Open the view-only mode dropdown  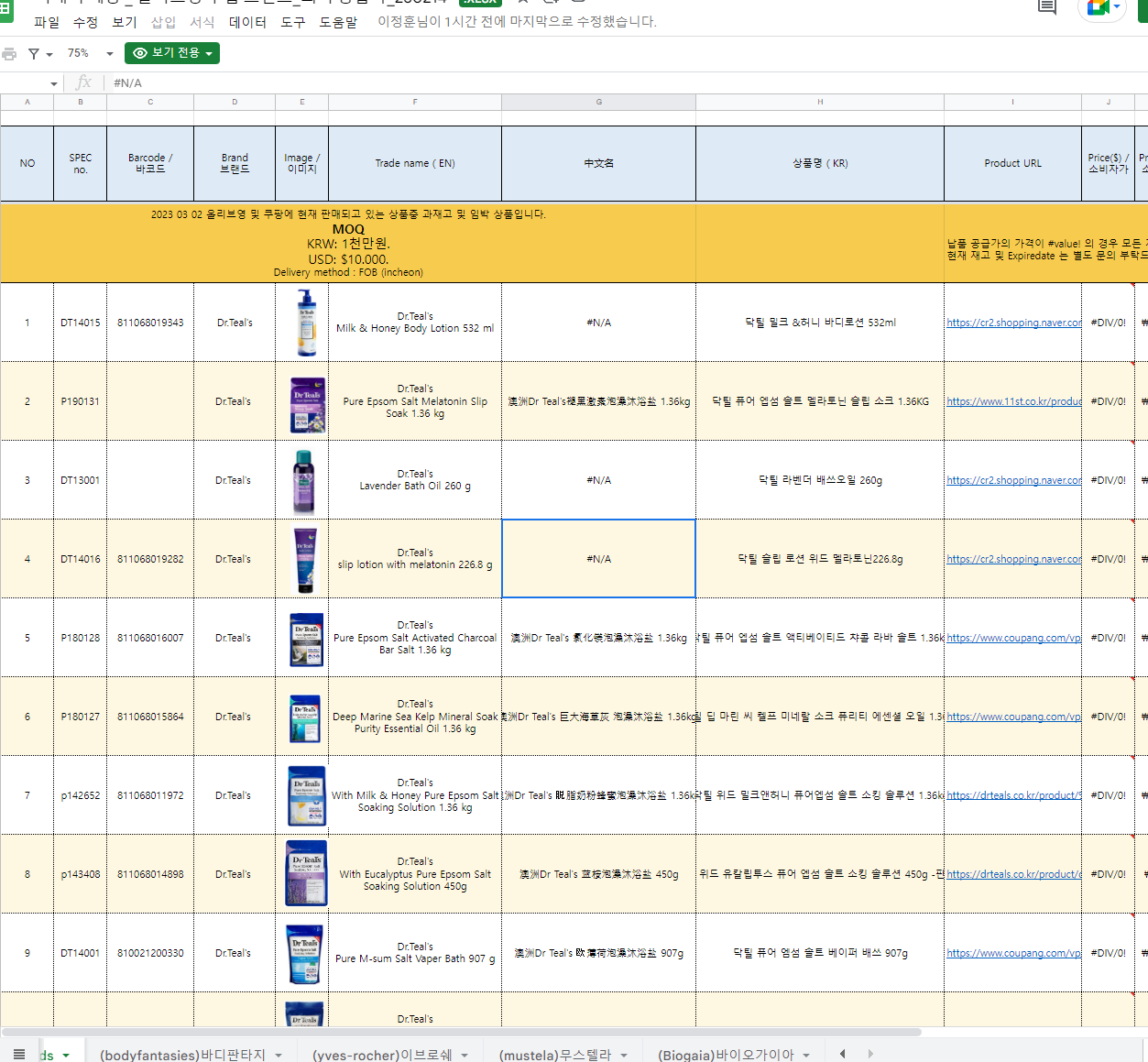(x=172, y=53)
